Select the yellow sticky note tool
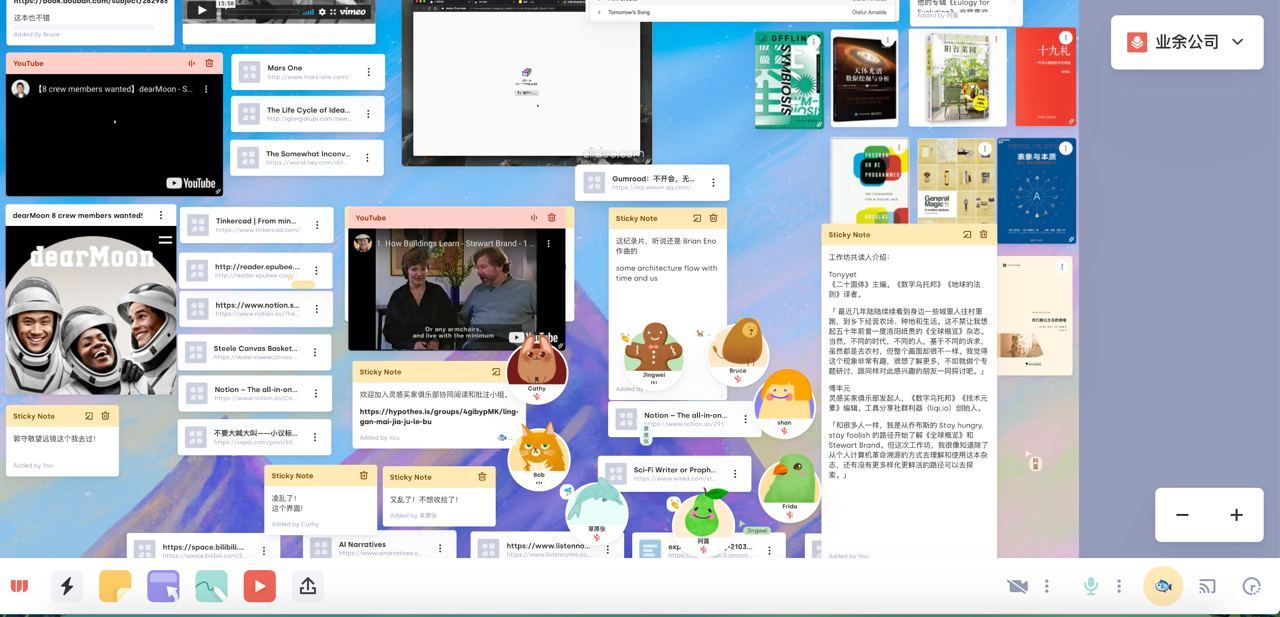The height and width of the screenshot is (617, 1280). [115, 586]
